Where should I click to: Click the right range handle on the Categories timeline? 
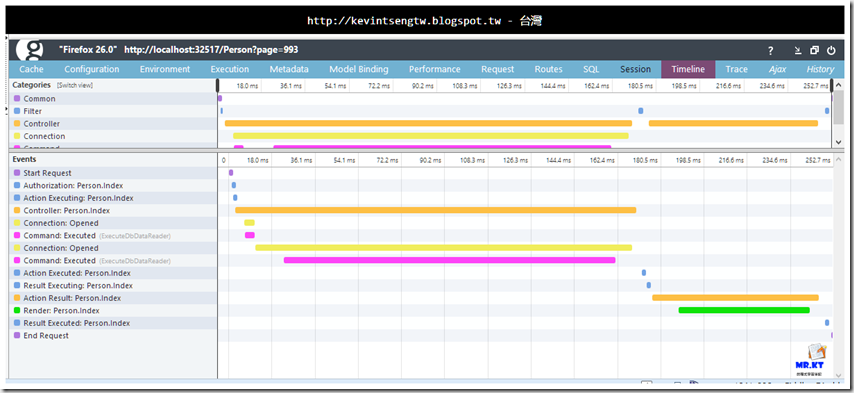(x=832, y=85)
